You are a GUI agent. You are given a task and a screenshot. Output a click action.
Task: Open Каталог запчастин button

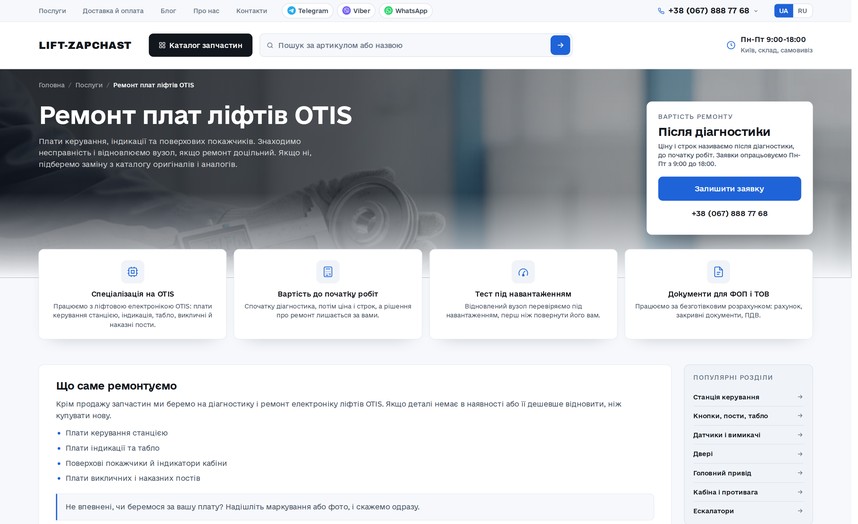200,45
